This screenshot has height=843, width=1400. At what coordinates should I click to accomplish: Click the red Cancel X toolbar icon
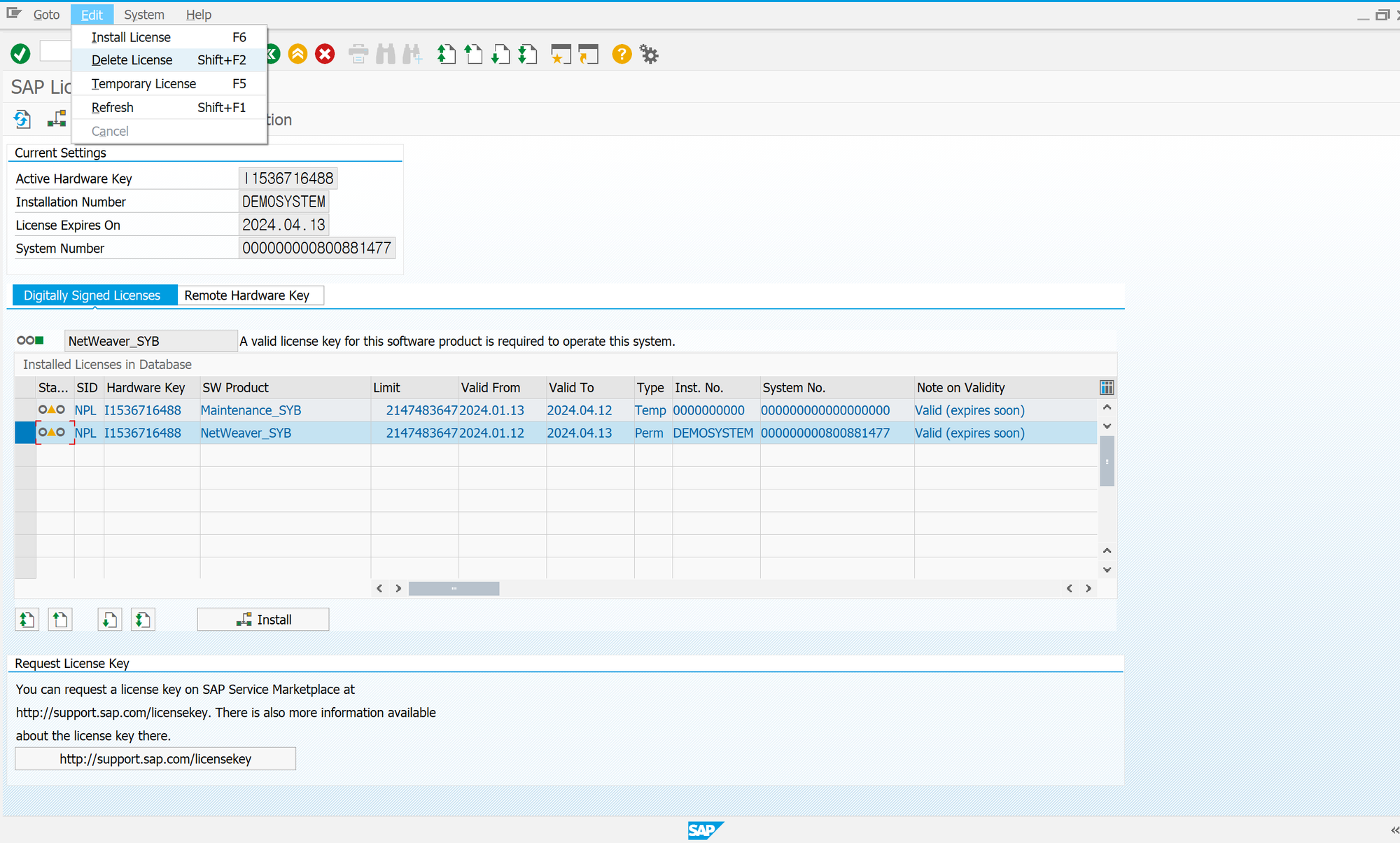click(325, 54)
